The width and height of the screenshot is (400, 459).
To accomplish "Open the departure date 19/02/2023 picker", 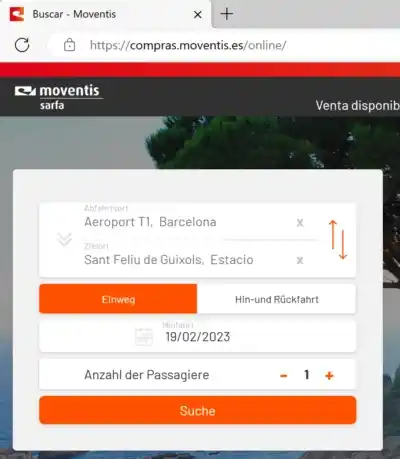I will pos(198,336).
